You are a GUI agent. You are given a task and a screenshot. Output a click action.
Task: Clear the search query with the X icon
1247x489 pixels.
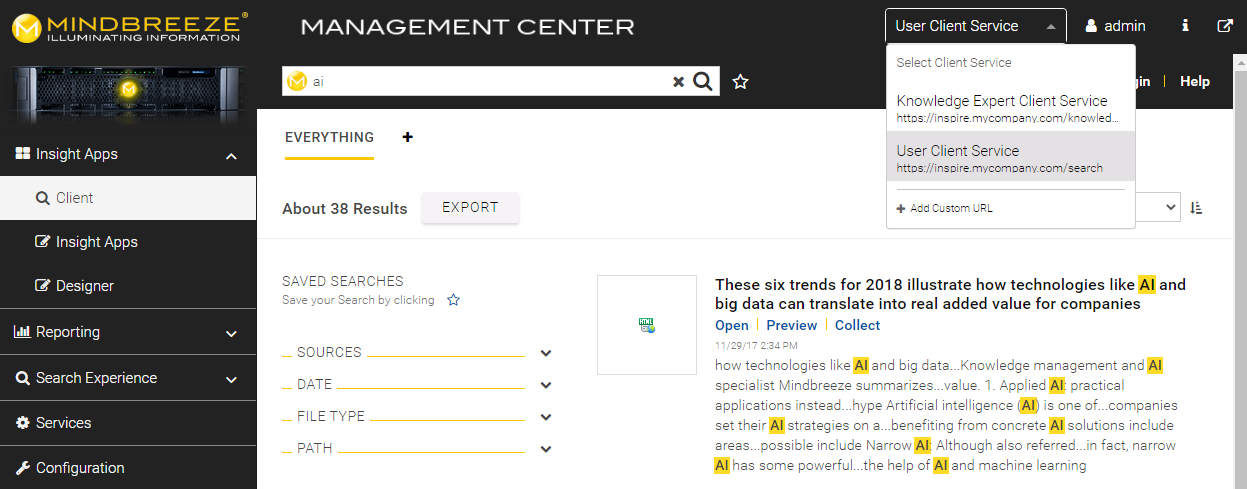[679, 82]
